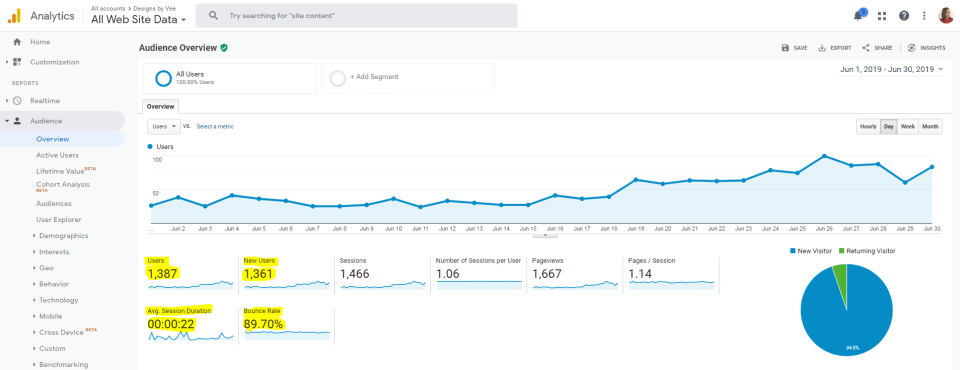Open the Users metric dropdown
This screenshot has height=370, width=960.
(x=163, y=126)
